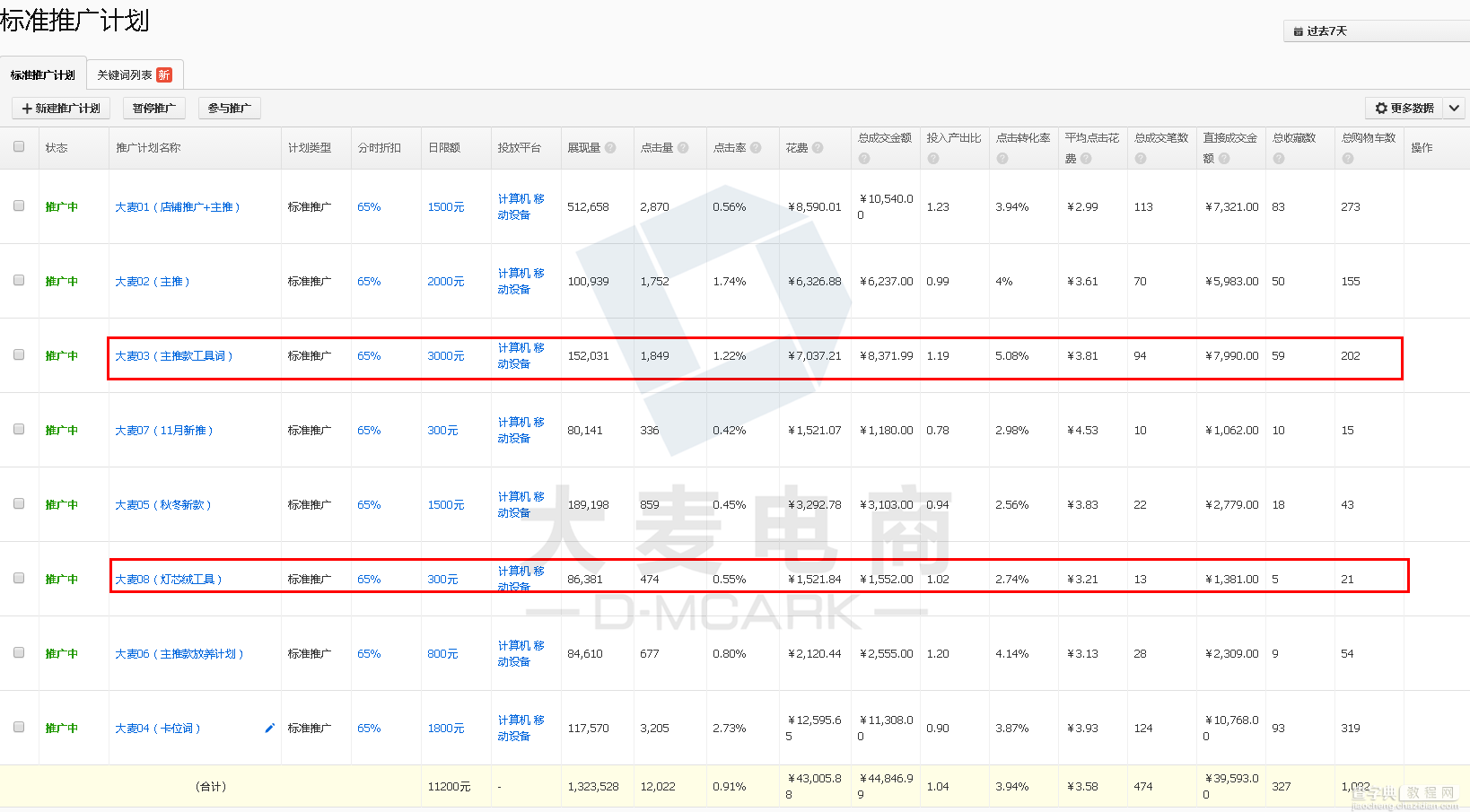The image size is (1470, 812).
Task: Check the box for 大麦05 plan row
Action: point(19,504)
